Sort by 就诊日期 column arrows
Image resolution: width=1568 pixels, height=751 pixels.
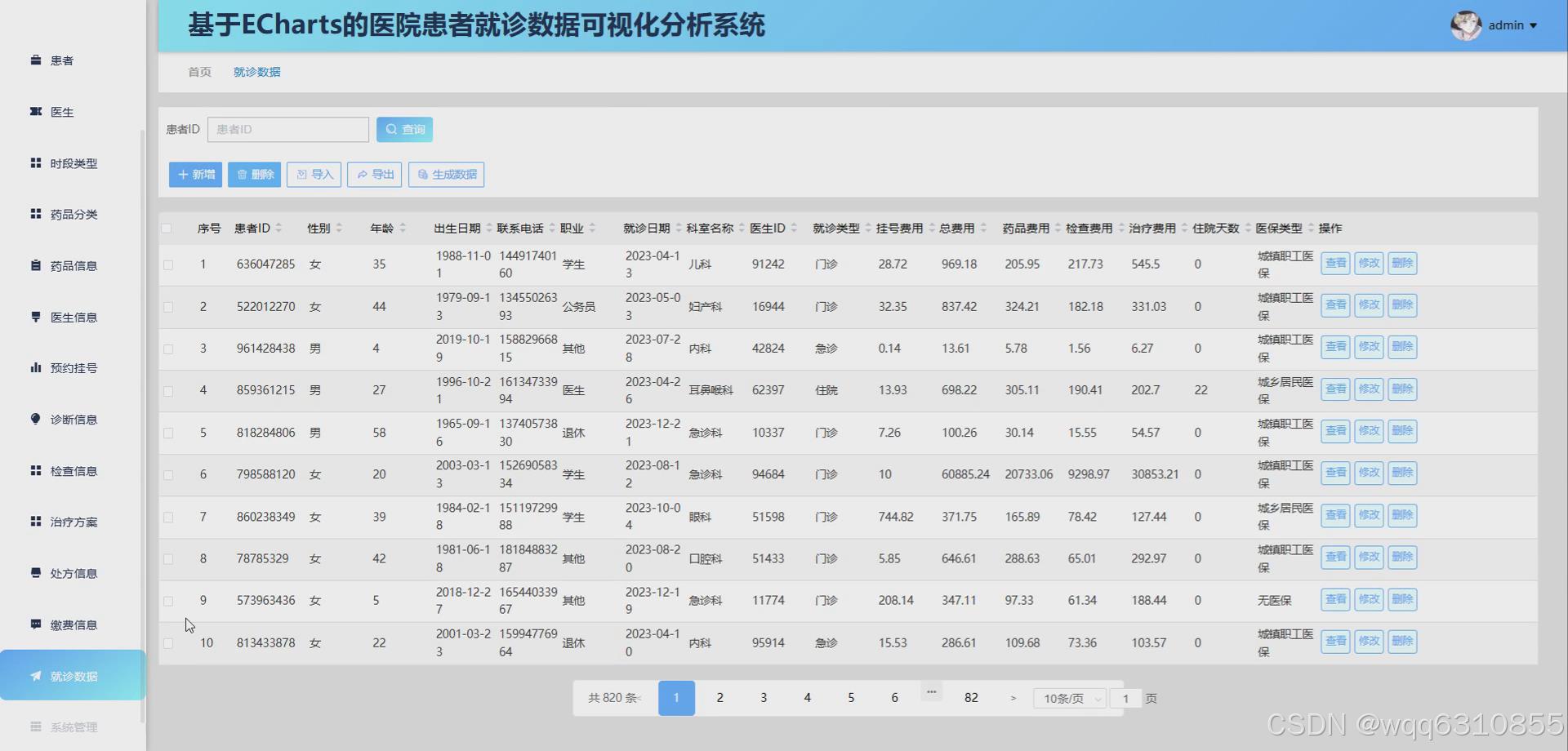[679, 229]
